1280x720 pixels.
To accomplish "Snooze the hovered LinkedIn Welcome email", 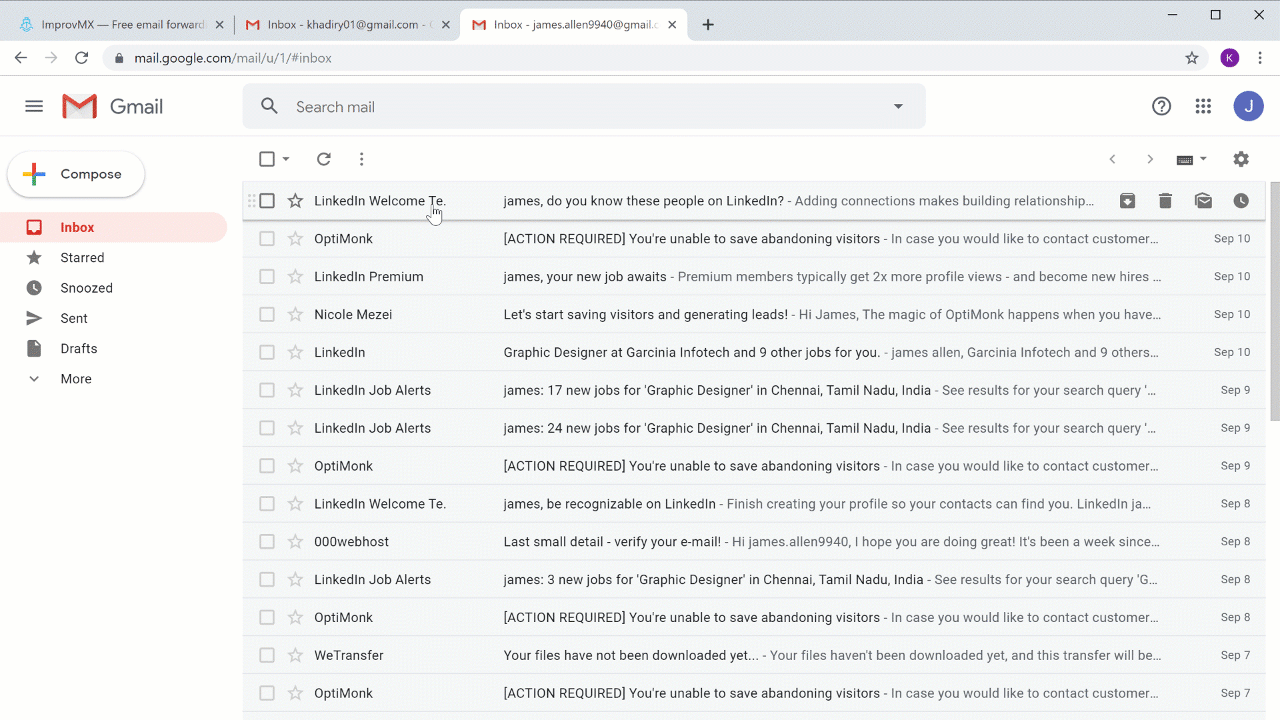I will click(x=1241, y=201).
